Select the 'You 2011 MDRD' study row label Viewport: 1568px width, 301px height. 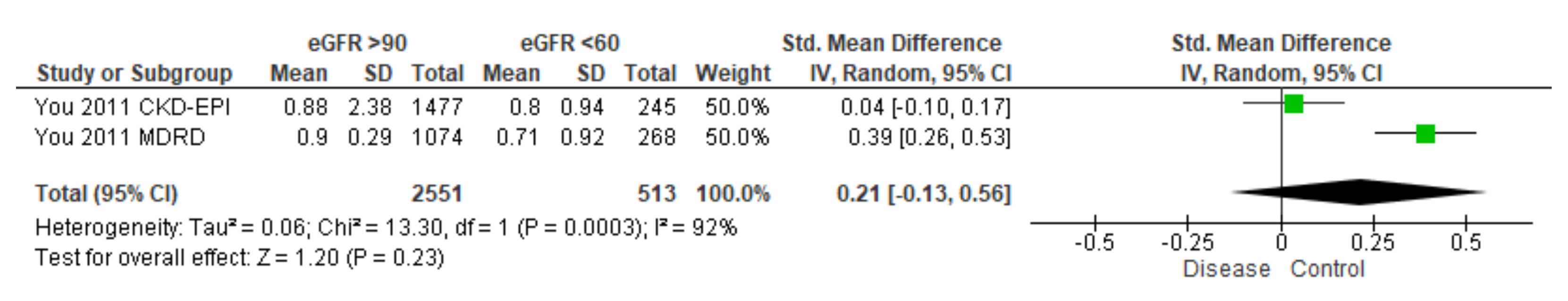click(120, 137)
